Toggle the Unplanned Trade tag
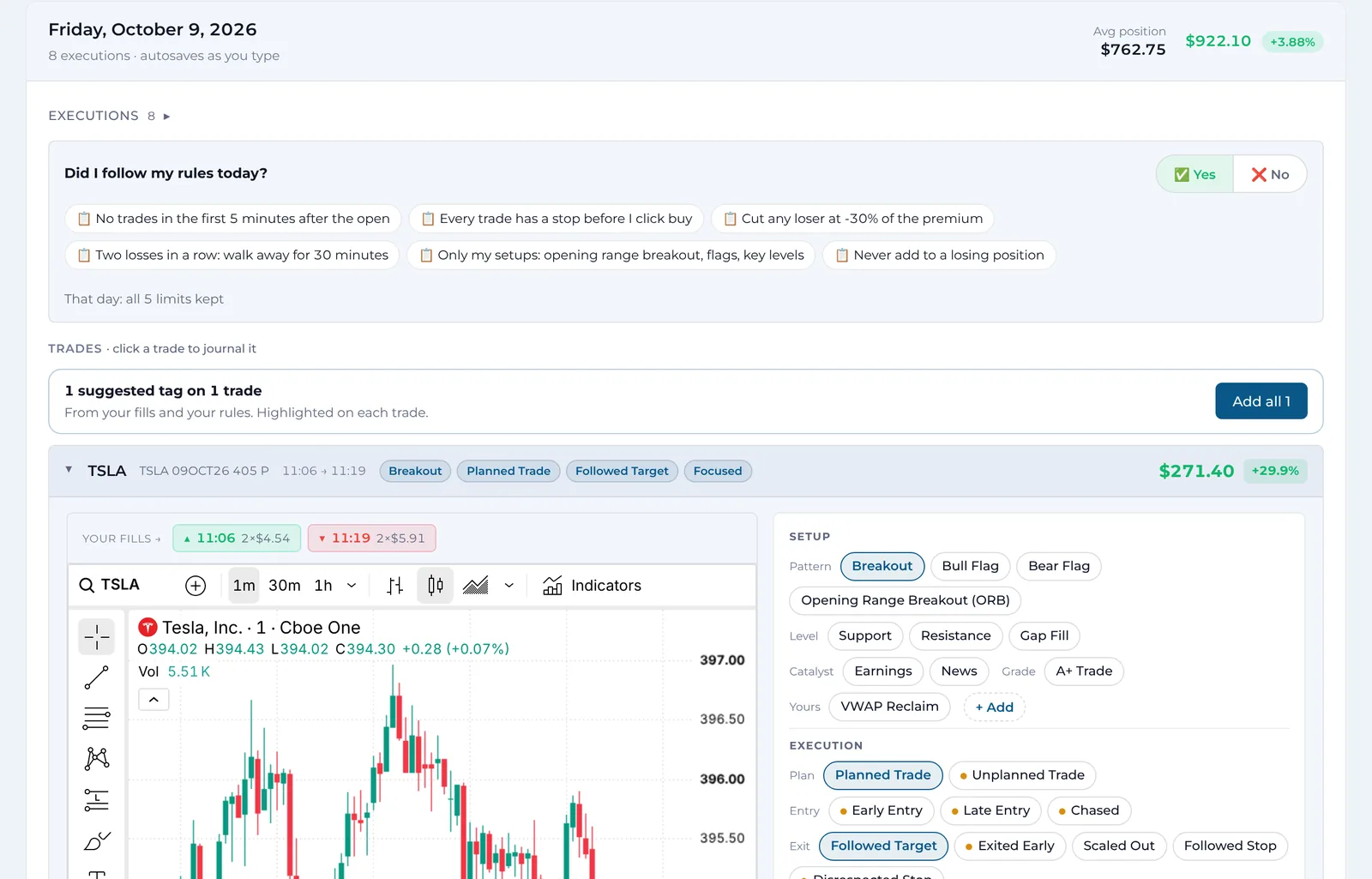The image size is (1372, 879). (x=1022, y=775)
